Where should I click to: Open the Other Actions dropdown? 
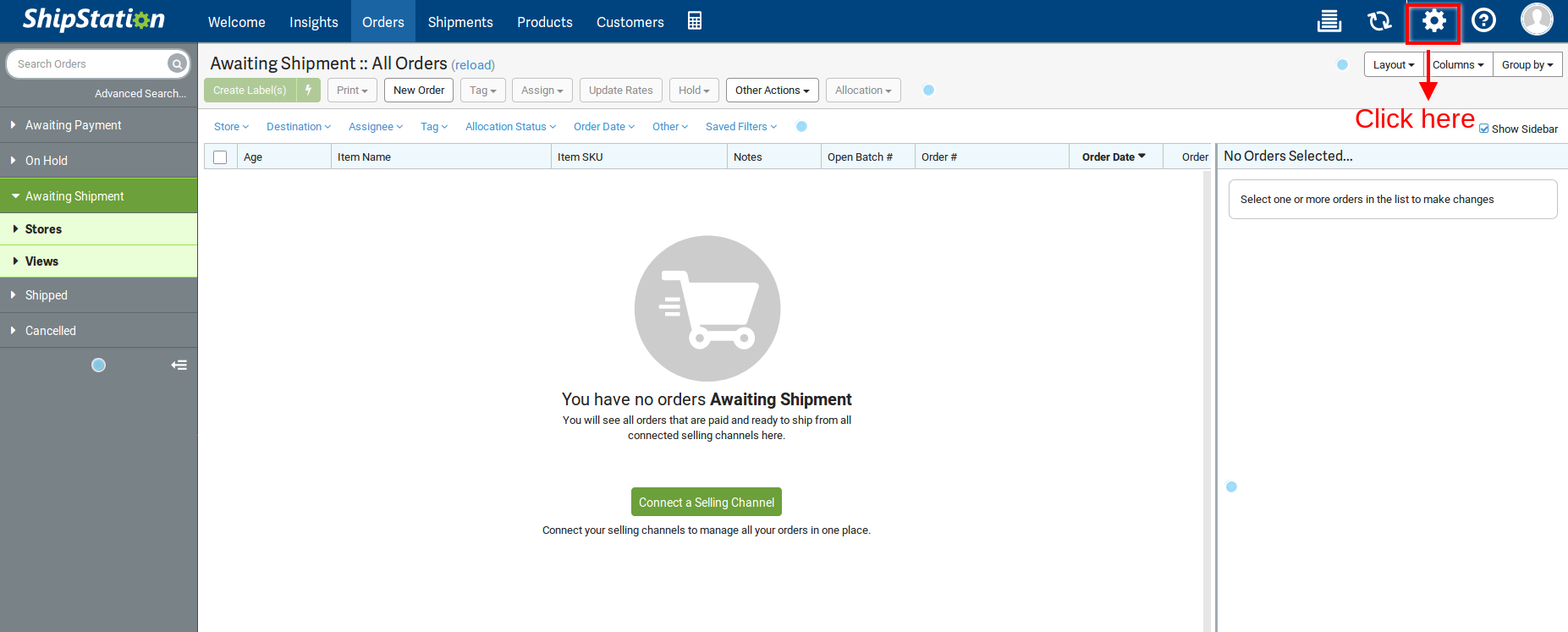pyautogui.click(x=772, y=91)
